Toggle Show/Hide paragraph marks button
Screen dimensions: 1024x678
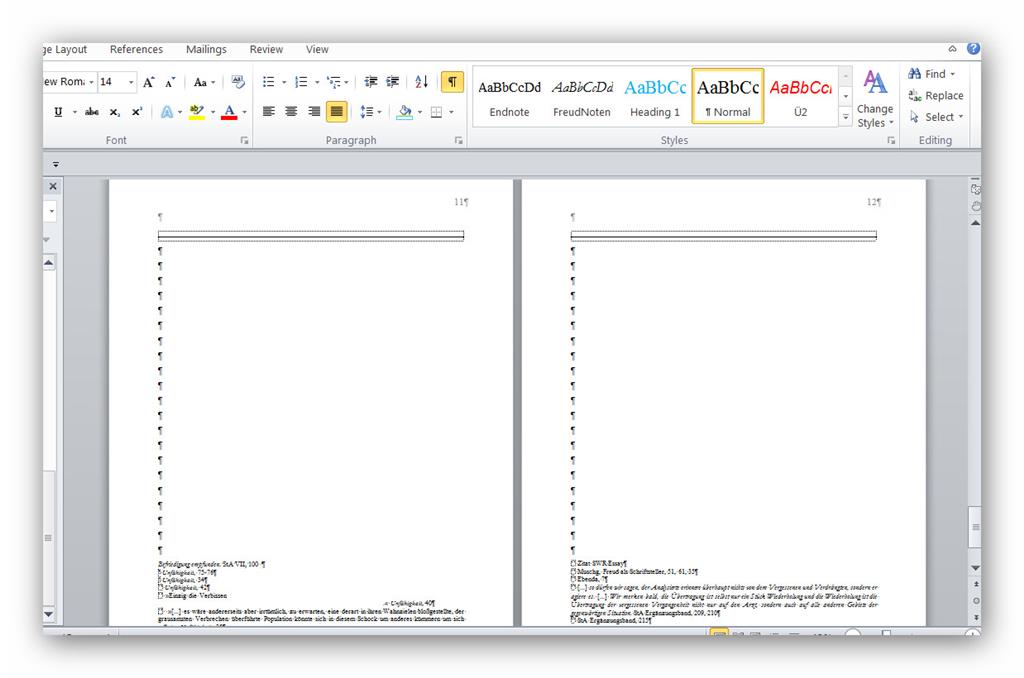click(452, 82)
